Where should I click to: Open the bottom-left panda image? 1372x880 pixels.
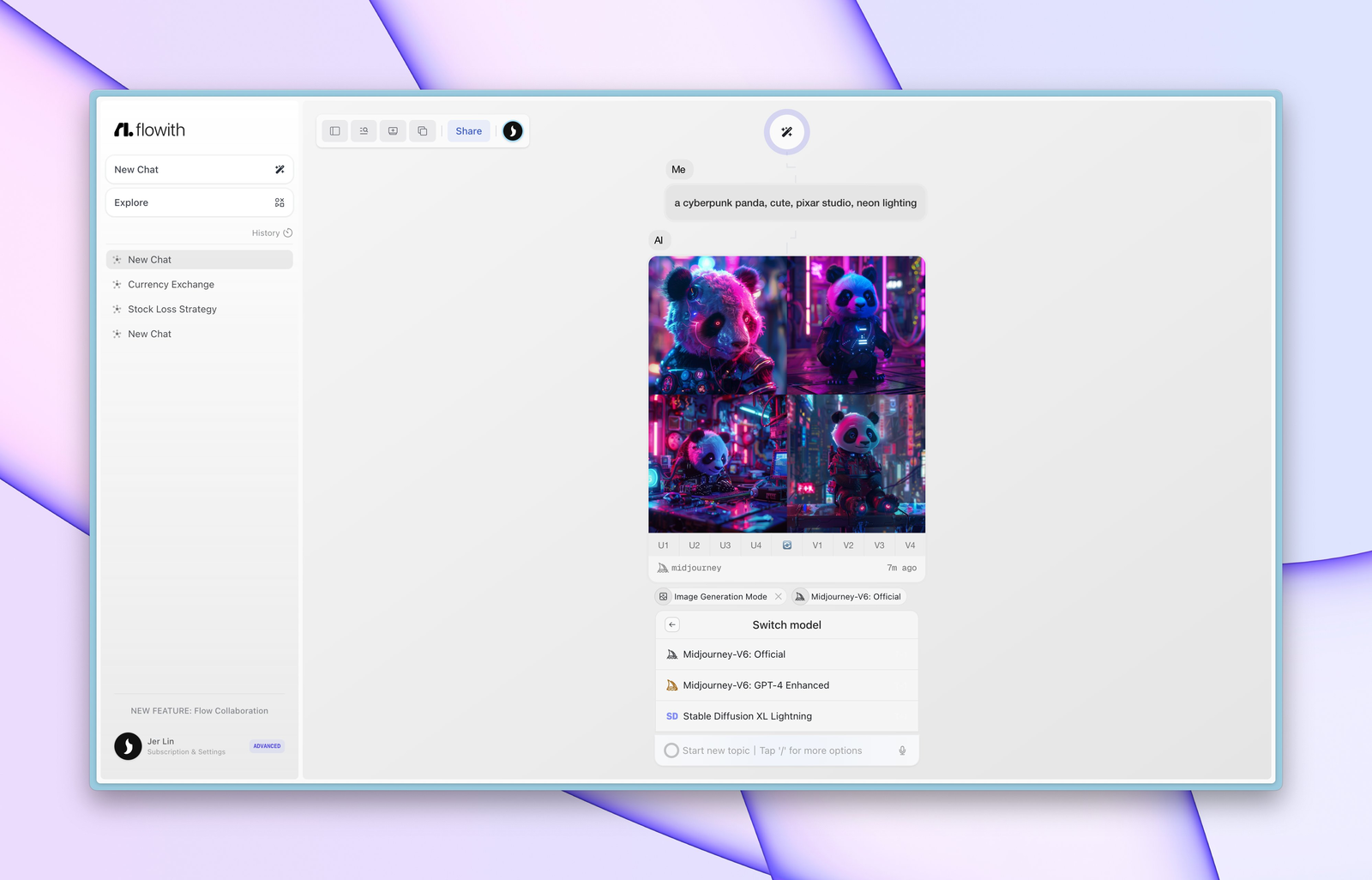718,464
